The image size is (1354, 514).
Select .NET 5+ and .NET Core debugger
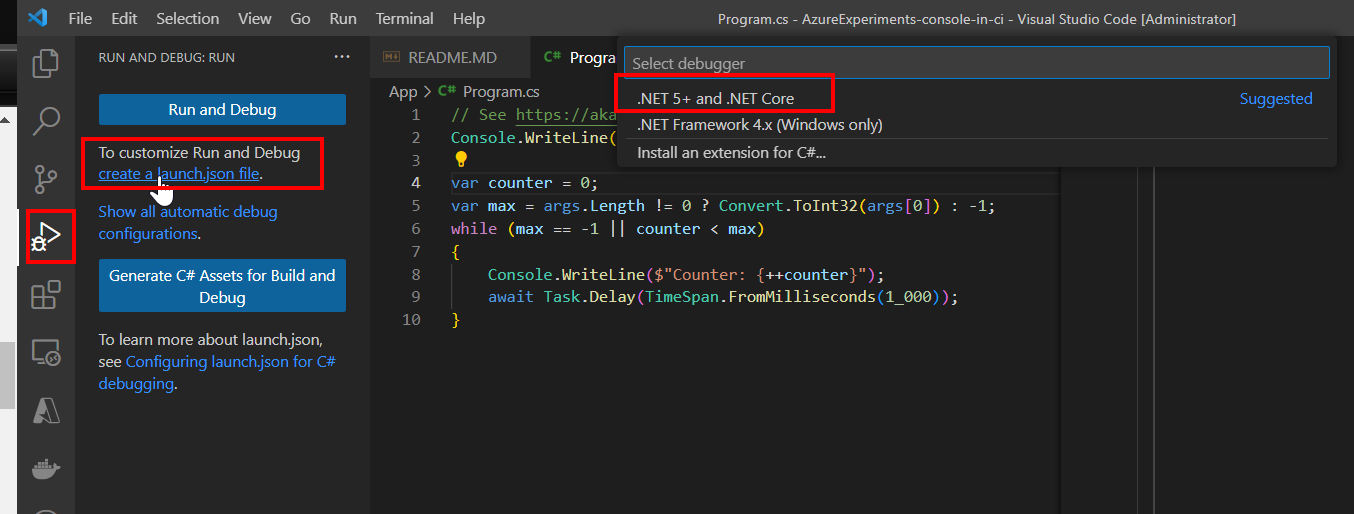coord(975,99)
